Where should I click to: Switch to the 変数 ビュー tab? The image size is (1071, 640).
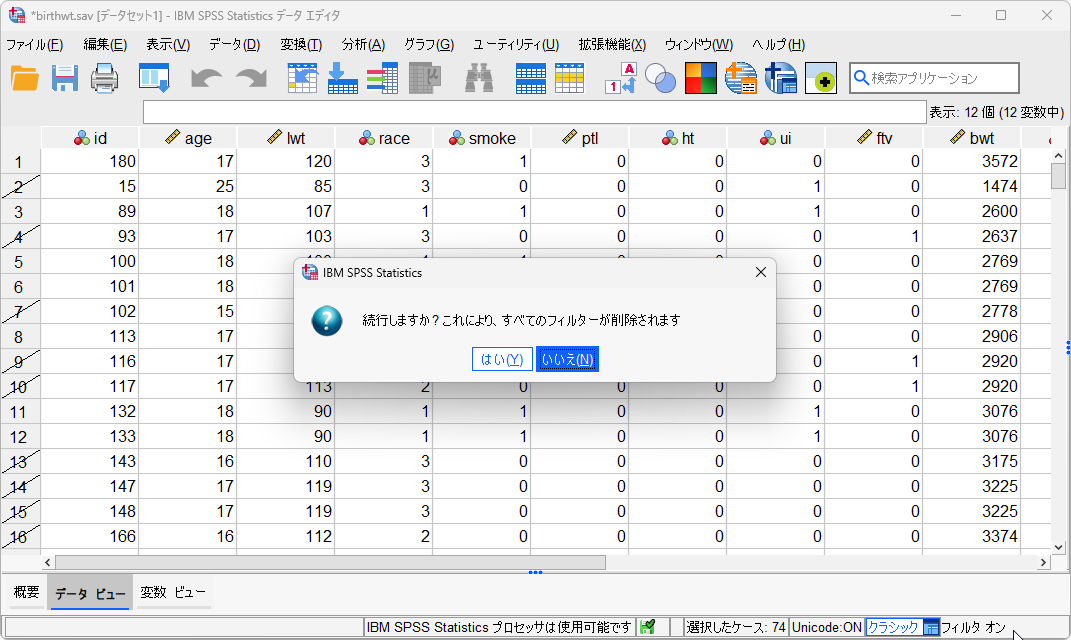pos(173,592)
